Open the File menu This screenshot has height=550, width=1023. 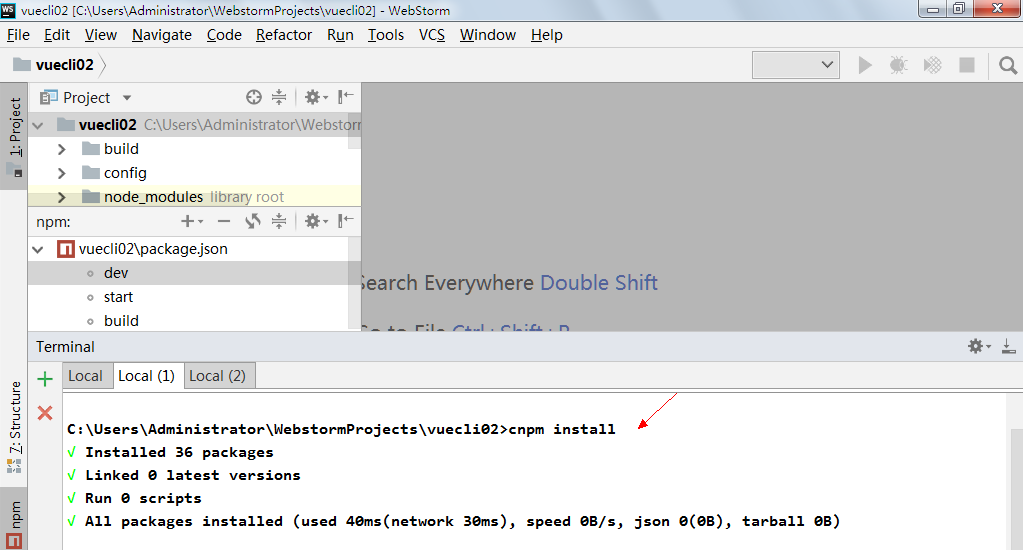point(18,35)
